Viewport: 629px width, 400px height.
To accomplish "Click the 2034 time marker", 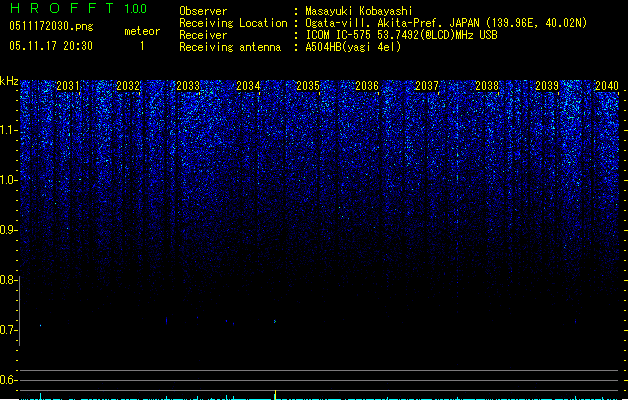I will pos(248,86).
